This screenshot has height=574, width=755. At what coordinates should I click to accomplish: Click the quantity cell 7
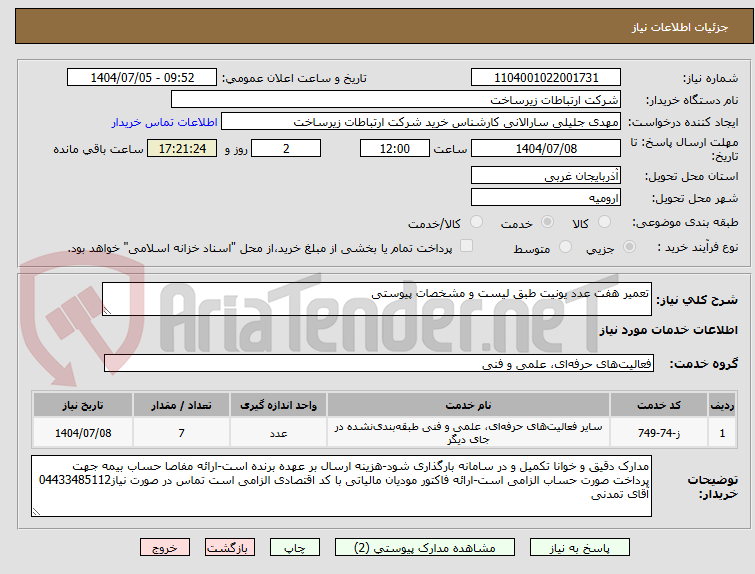point(182,433)
